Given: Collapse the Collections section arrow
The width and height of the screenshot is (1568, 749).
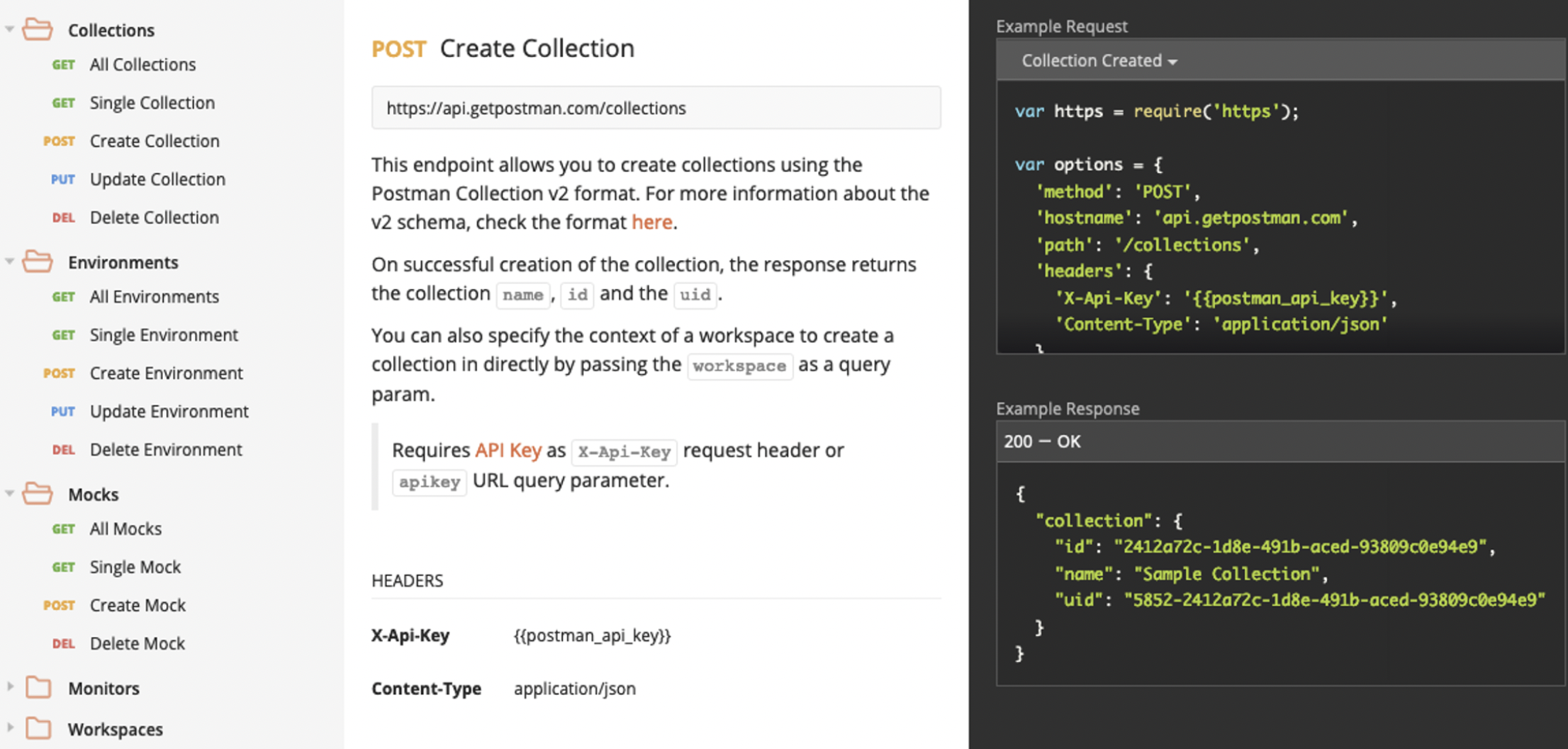Looking at the screenshot, I should 10,29.
